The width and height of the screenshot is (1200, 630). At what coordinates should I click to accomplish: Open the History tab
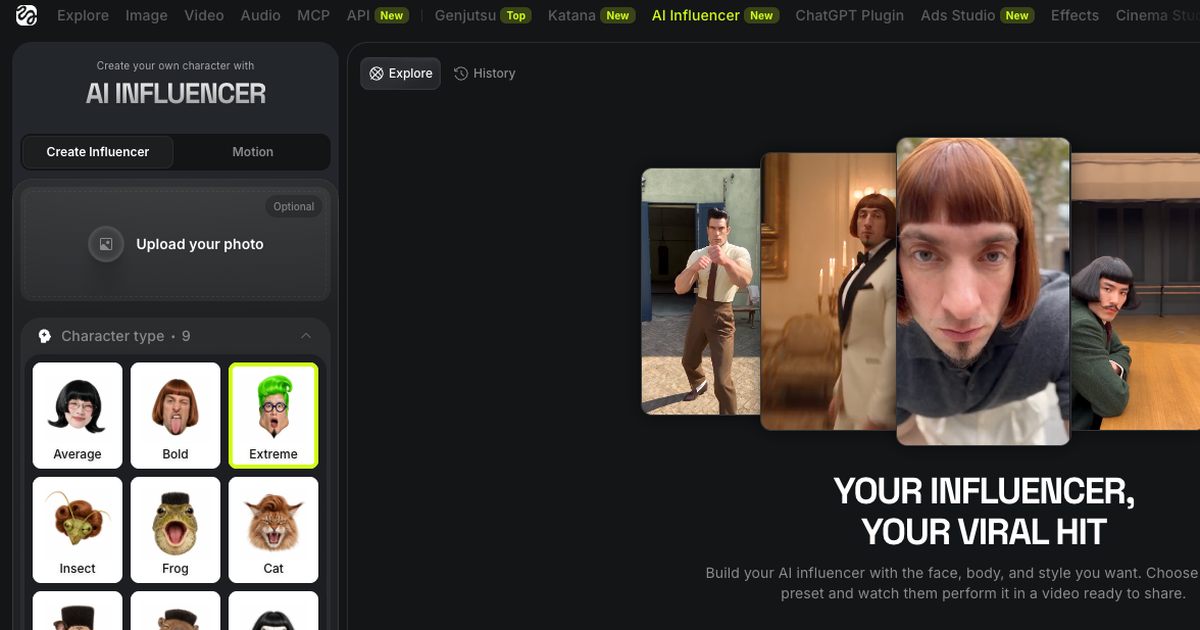pos(485,73)
